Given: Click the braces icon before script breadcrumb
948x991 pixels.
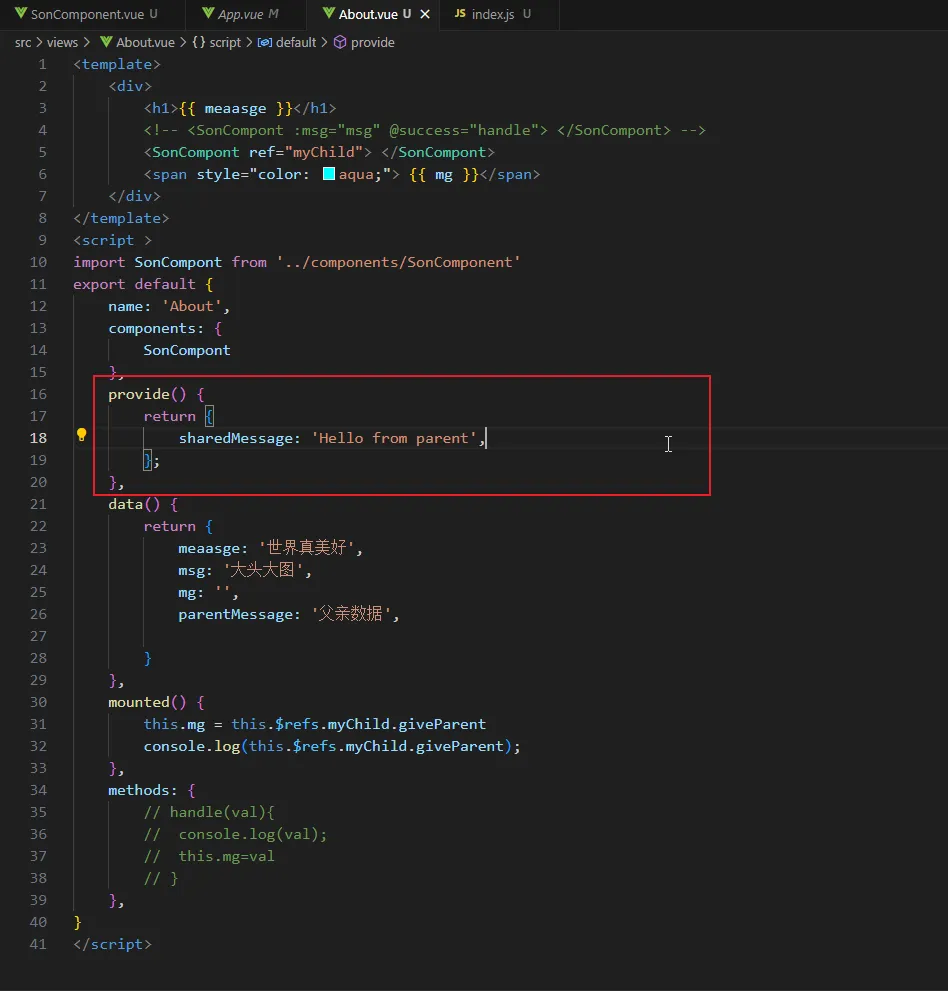Looking at the screenshot, I should (x=198, y=42).
